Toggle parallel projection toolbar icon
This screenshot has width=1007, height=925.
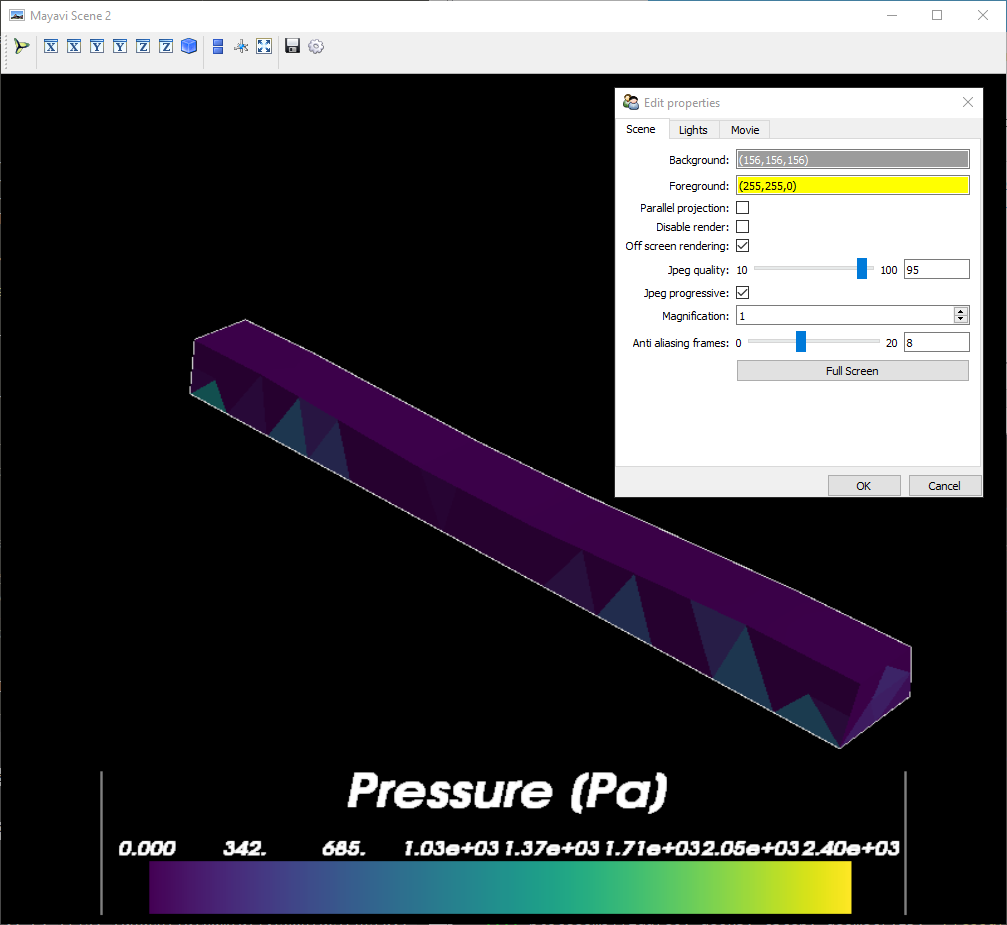(218, 46)
